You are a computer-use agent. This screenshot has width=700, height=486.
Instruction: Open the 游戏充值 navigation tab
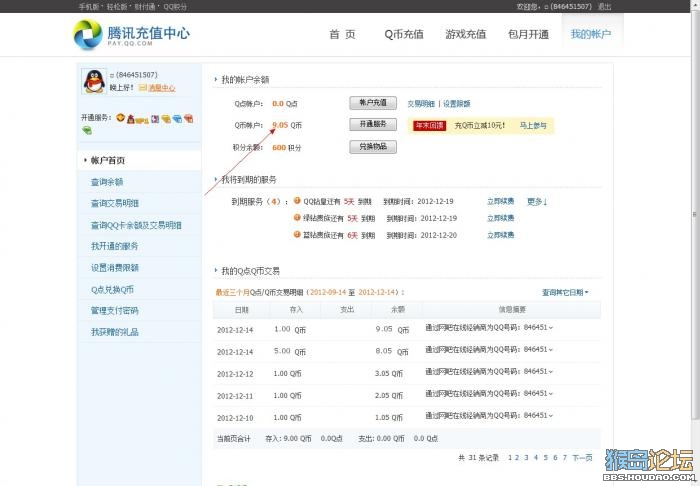[466, 34]
